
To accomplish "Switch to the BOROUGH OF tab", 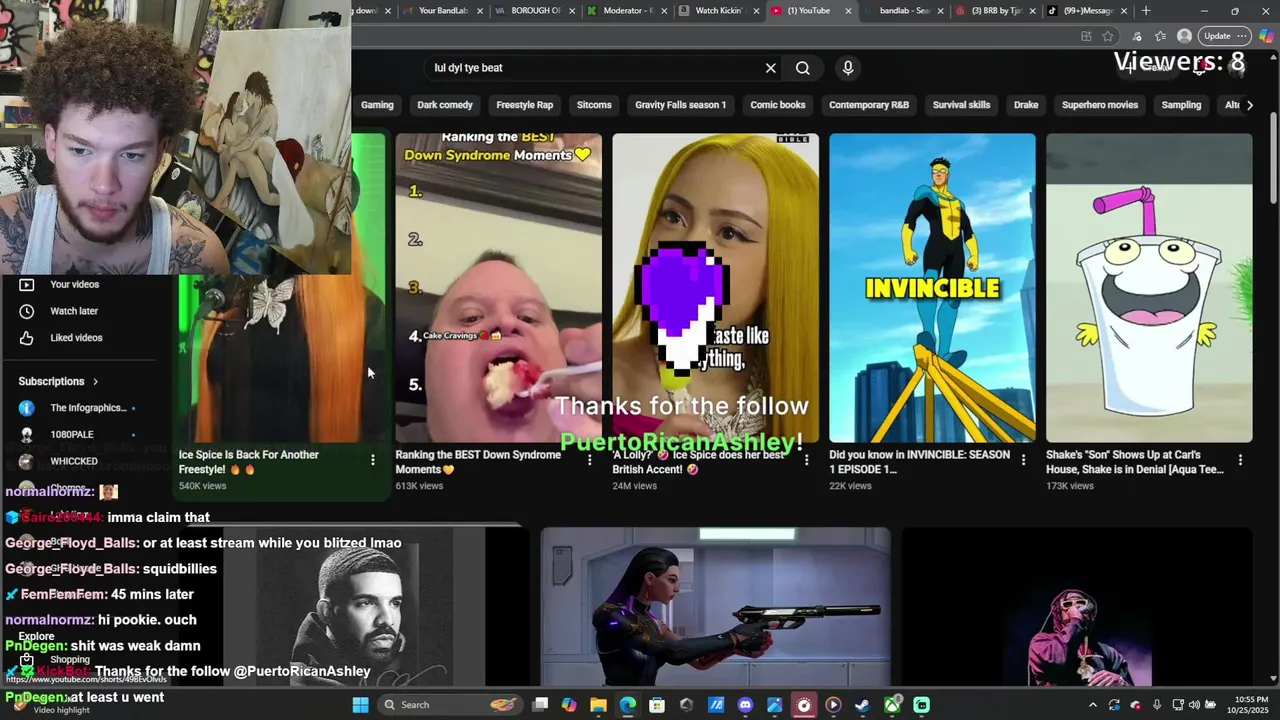I will pyautogui.click(x=535, y=11).
